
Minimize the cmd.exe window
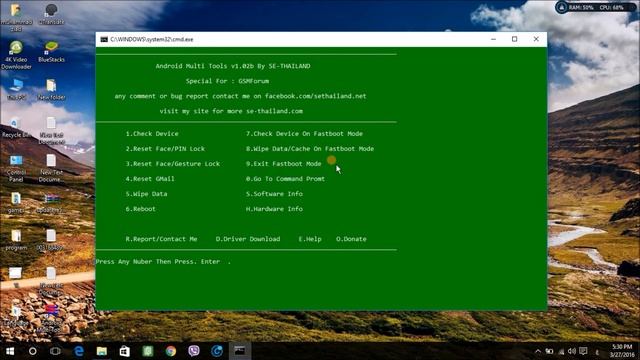coord(493,39)
